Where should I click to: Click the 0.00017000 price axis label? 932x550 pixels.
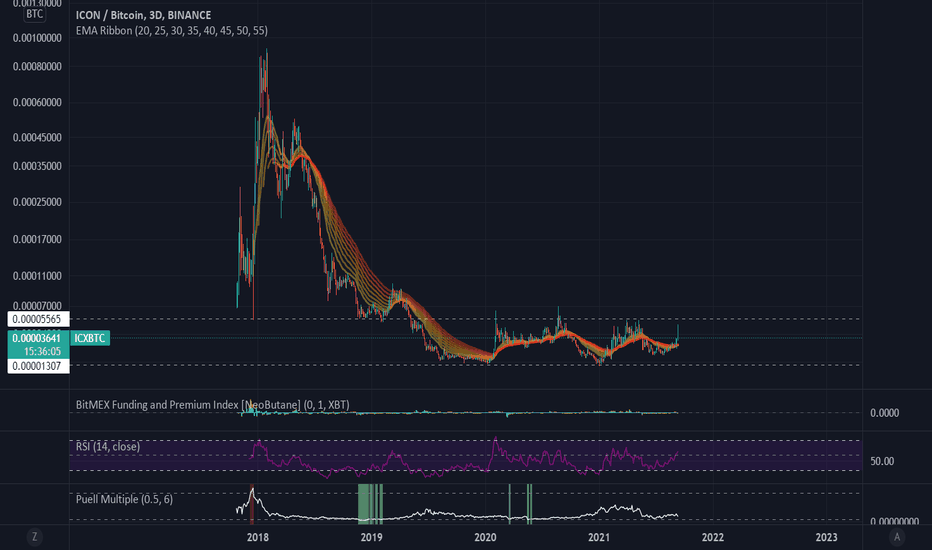(37, 240)
